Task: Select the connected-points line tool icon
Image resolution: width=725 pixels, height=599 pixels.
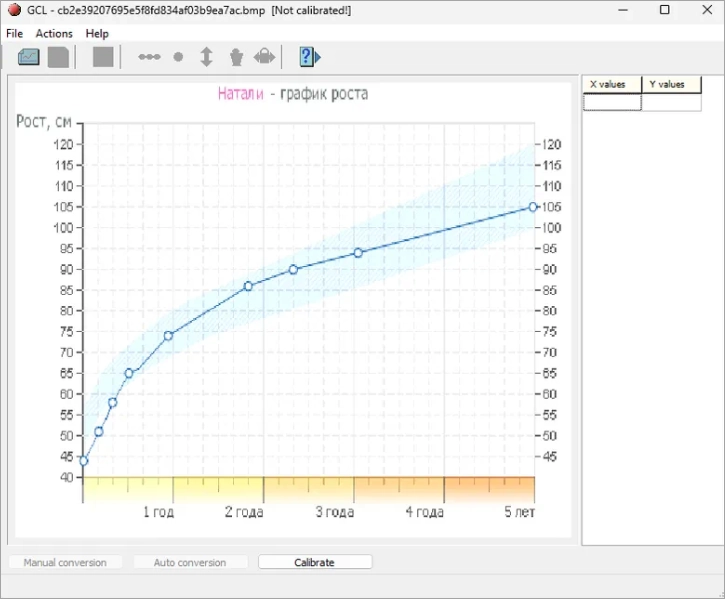Action: (149, 57)
